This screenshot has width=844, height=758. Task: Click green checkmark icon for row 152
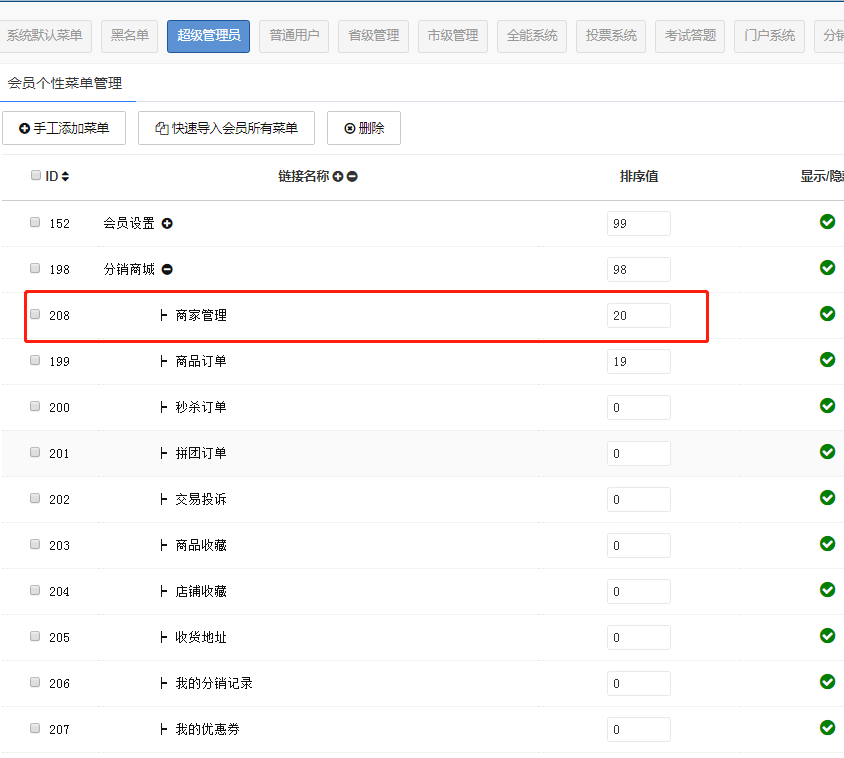[x=827, y=222]
